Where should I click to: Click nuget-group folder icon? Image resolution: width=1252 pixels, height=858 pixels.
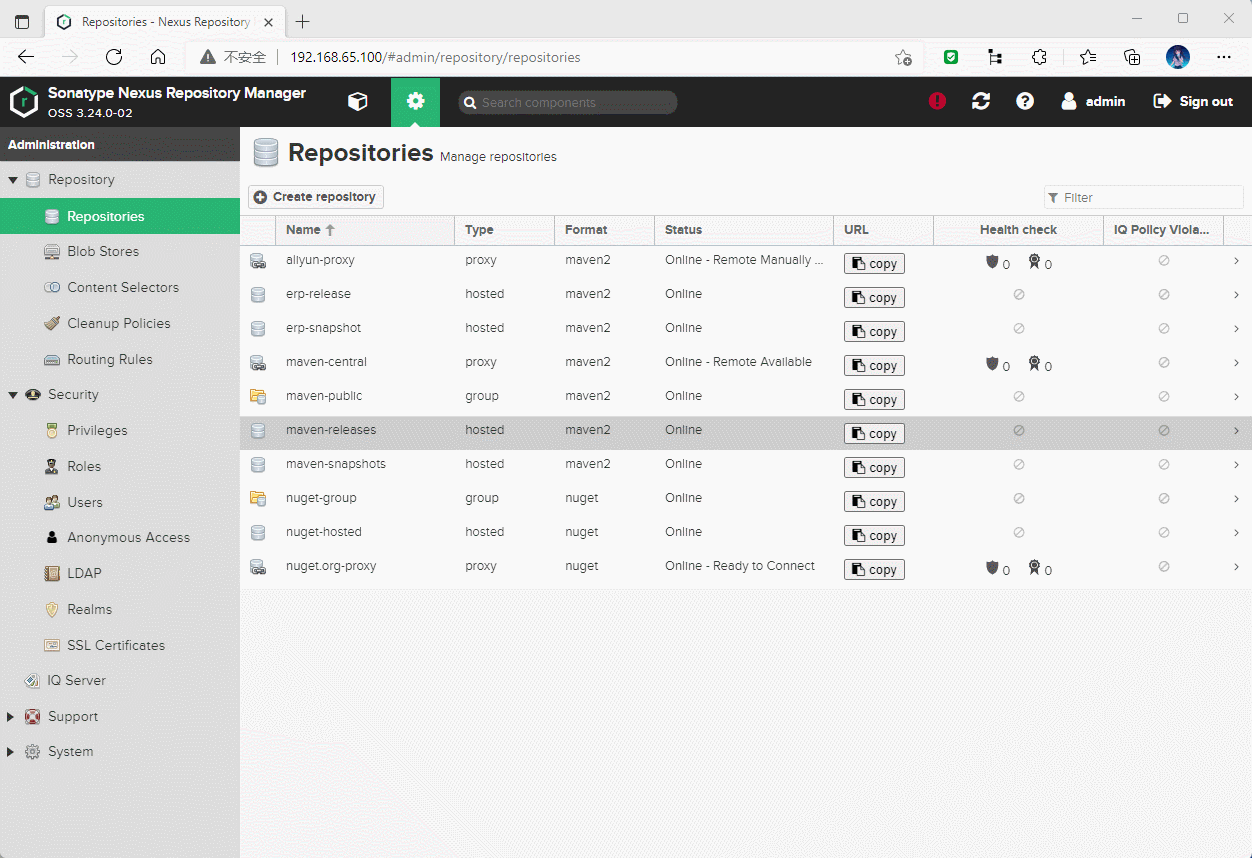click(x=258, y=499)
